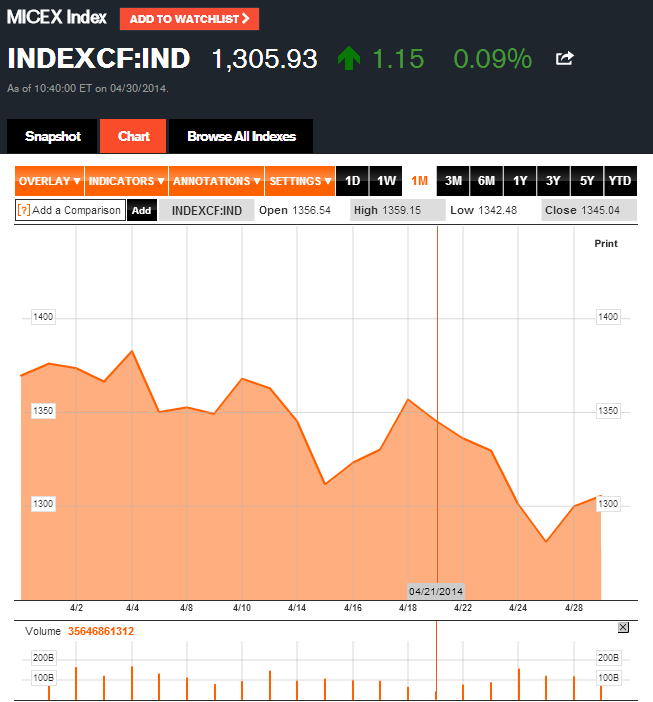Image resolution: width=653 pixels, height=702 pixels.
Task: Open the Annotations dropdown
Action: (216, 181)
